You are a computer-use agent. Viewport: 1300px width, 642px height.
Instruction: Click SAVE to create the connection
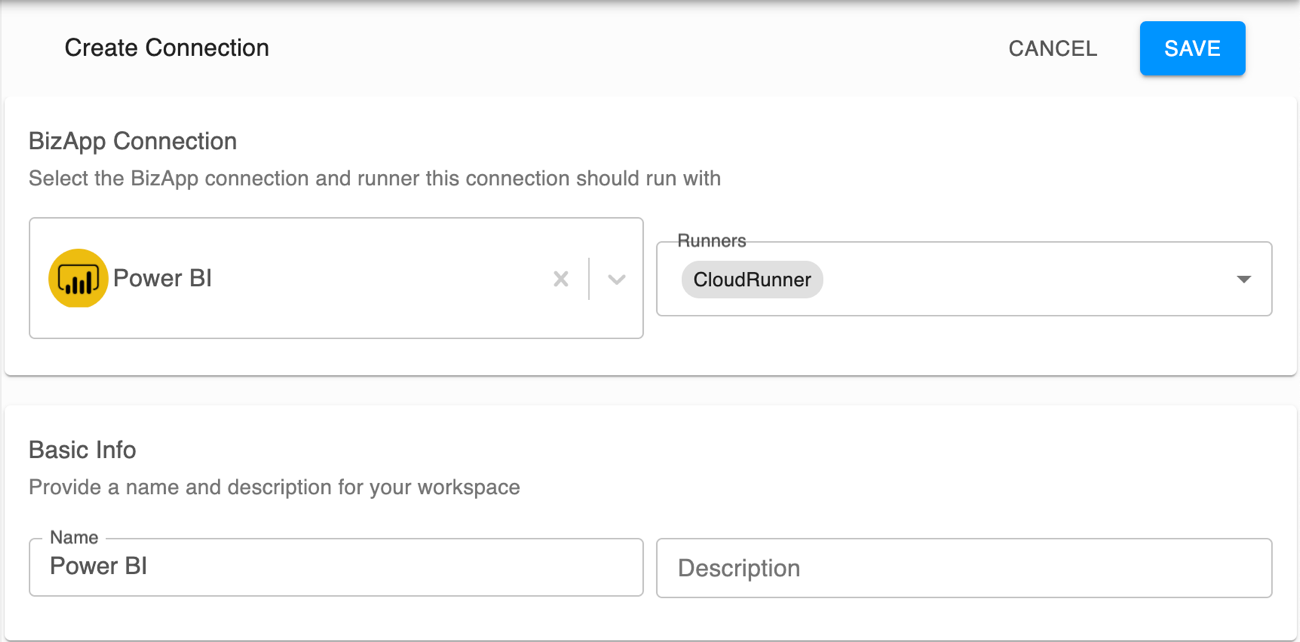1192,48
